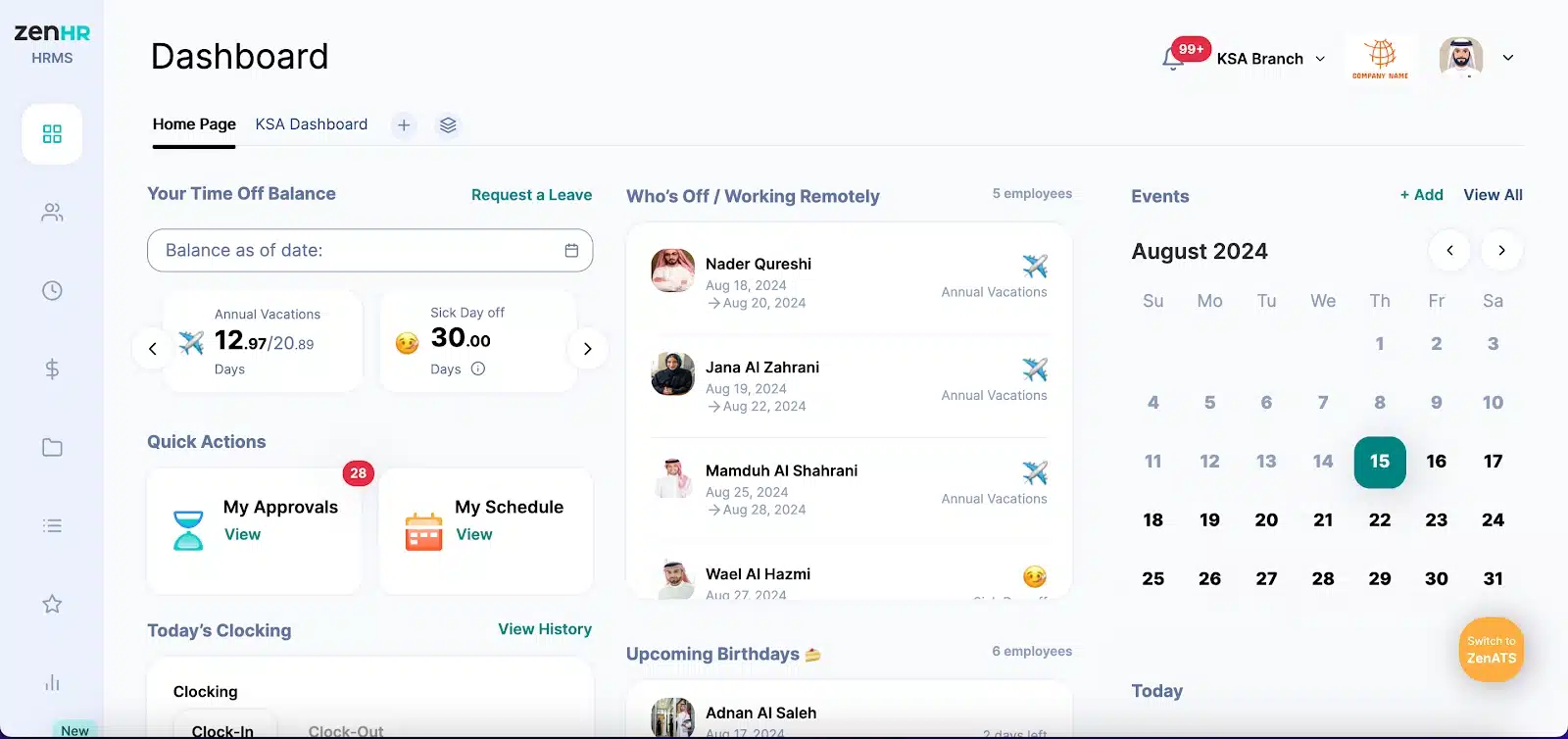Open Nader Qureshi's profile photo
The image size is (1568, 739).
point(673,271)
